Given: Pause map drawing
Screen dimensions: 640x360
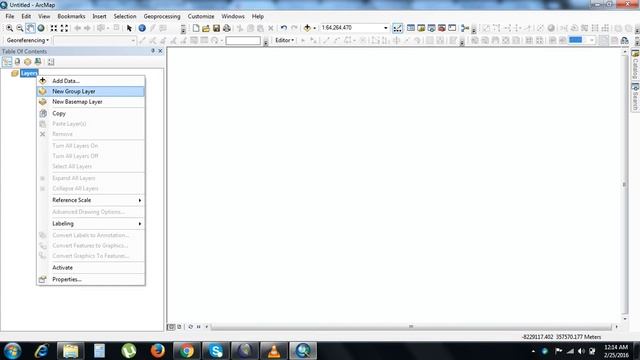Looking at the screenshot, I should click(199, 327).
